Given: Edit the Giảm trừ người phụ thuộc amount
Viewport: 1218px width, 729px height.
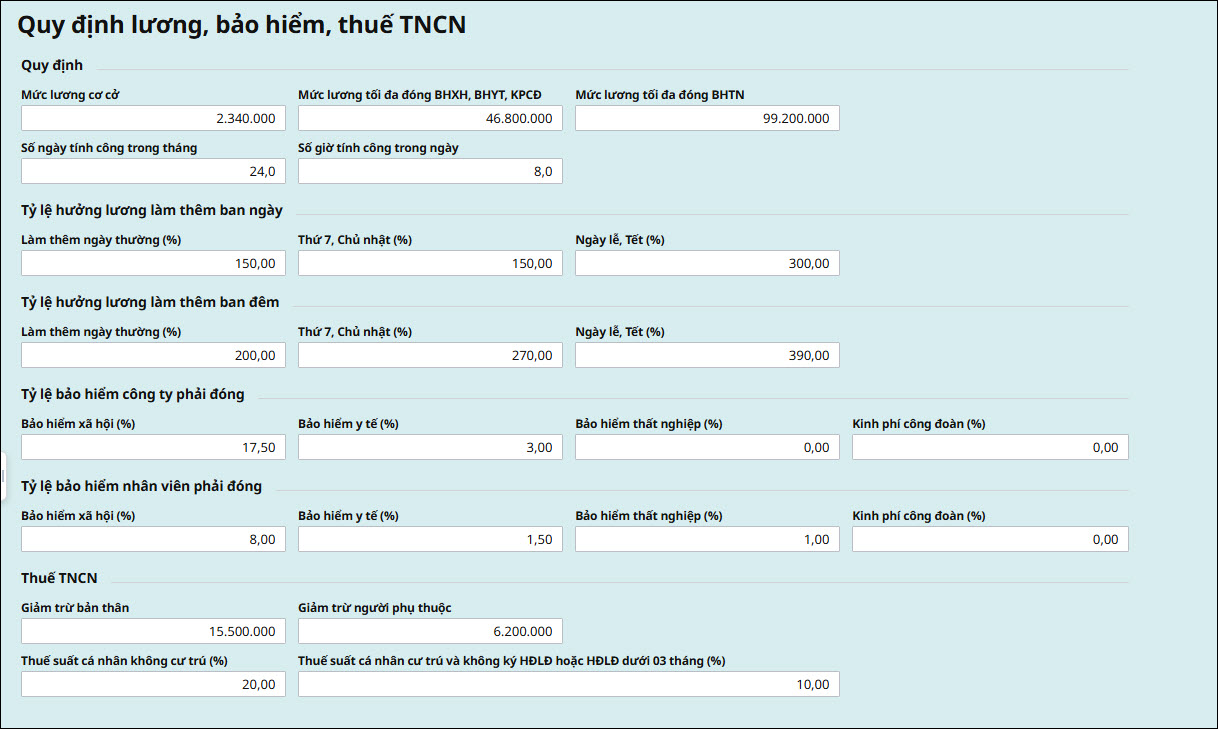Looking at the screenshot, I should [430, 632].
